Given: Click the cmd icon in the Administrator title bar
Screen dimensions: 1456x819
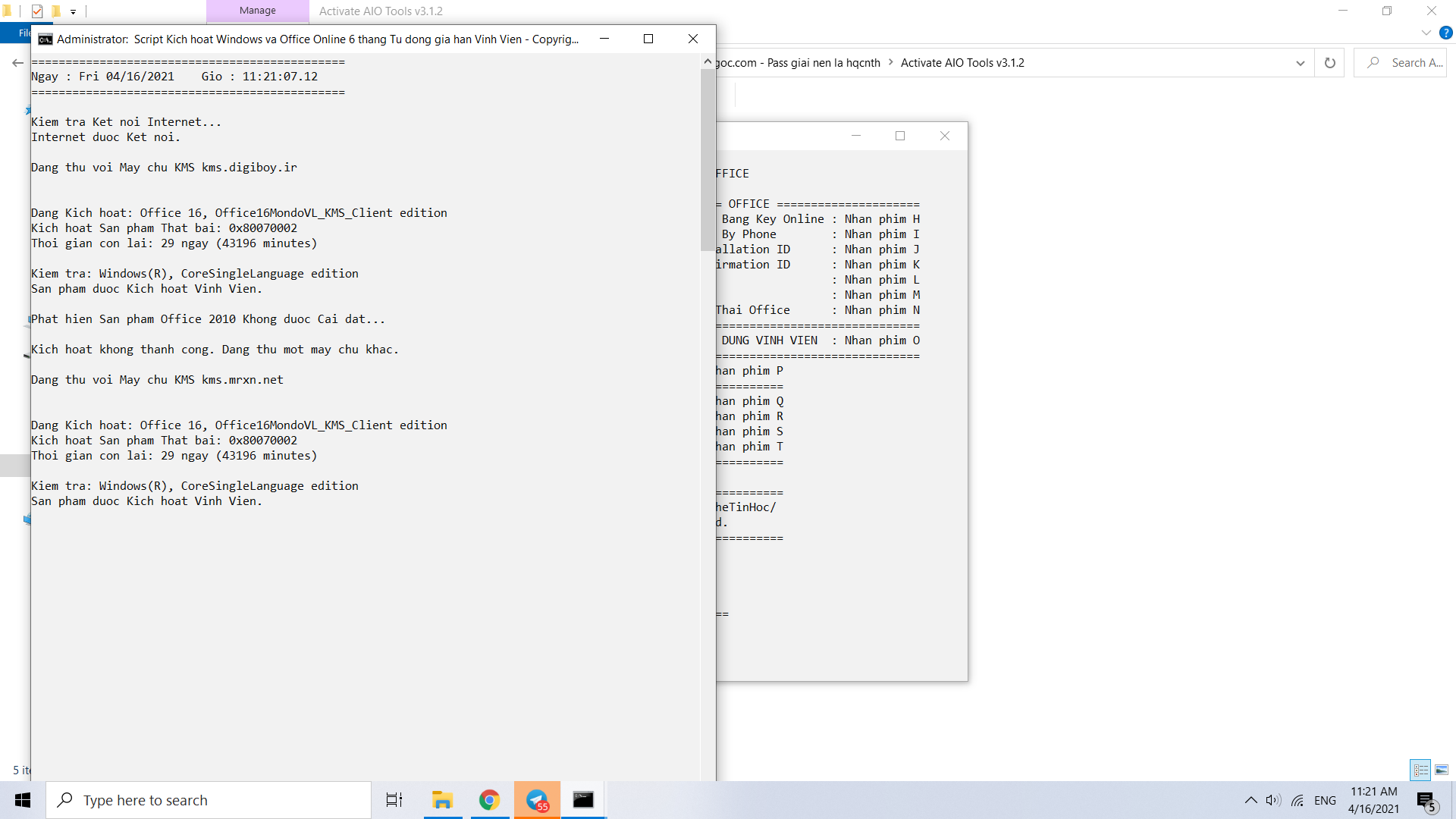Looking at the screenshot, I should (45, 39).
